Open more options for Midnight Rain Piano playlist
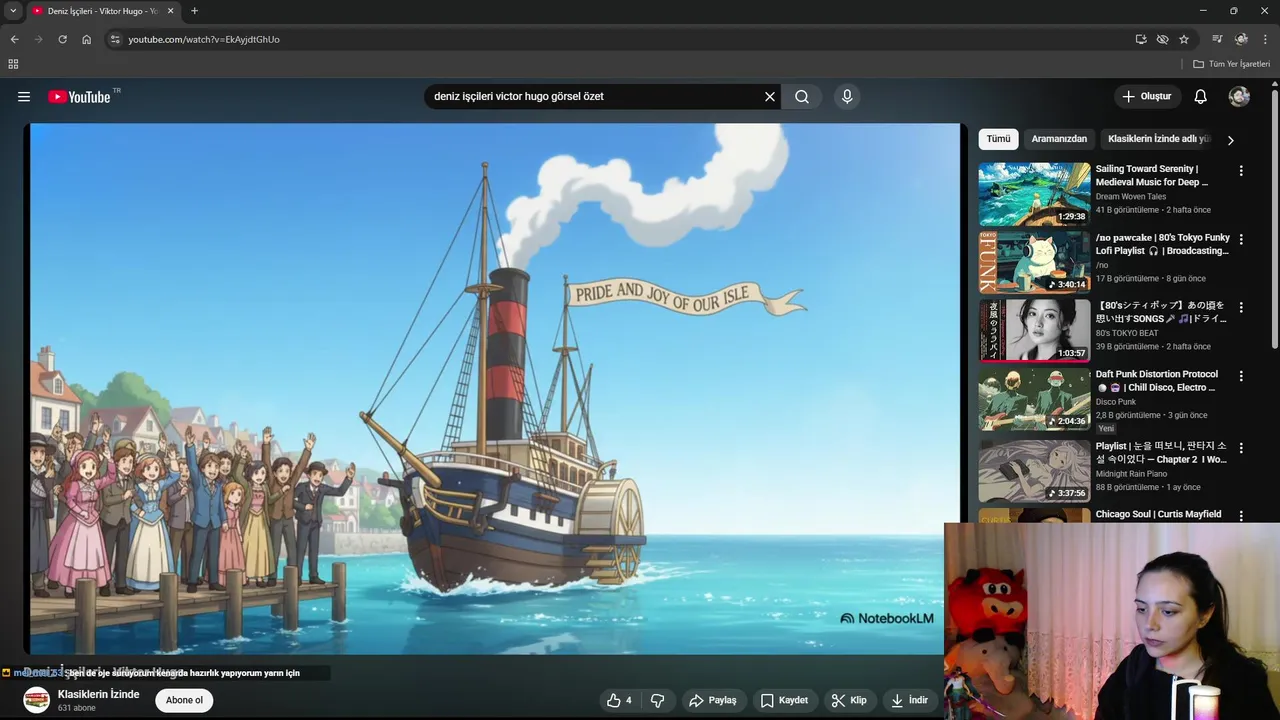The width and height of the screenshot is (1280, 720). [1241, 448]
